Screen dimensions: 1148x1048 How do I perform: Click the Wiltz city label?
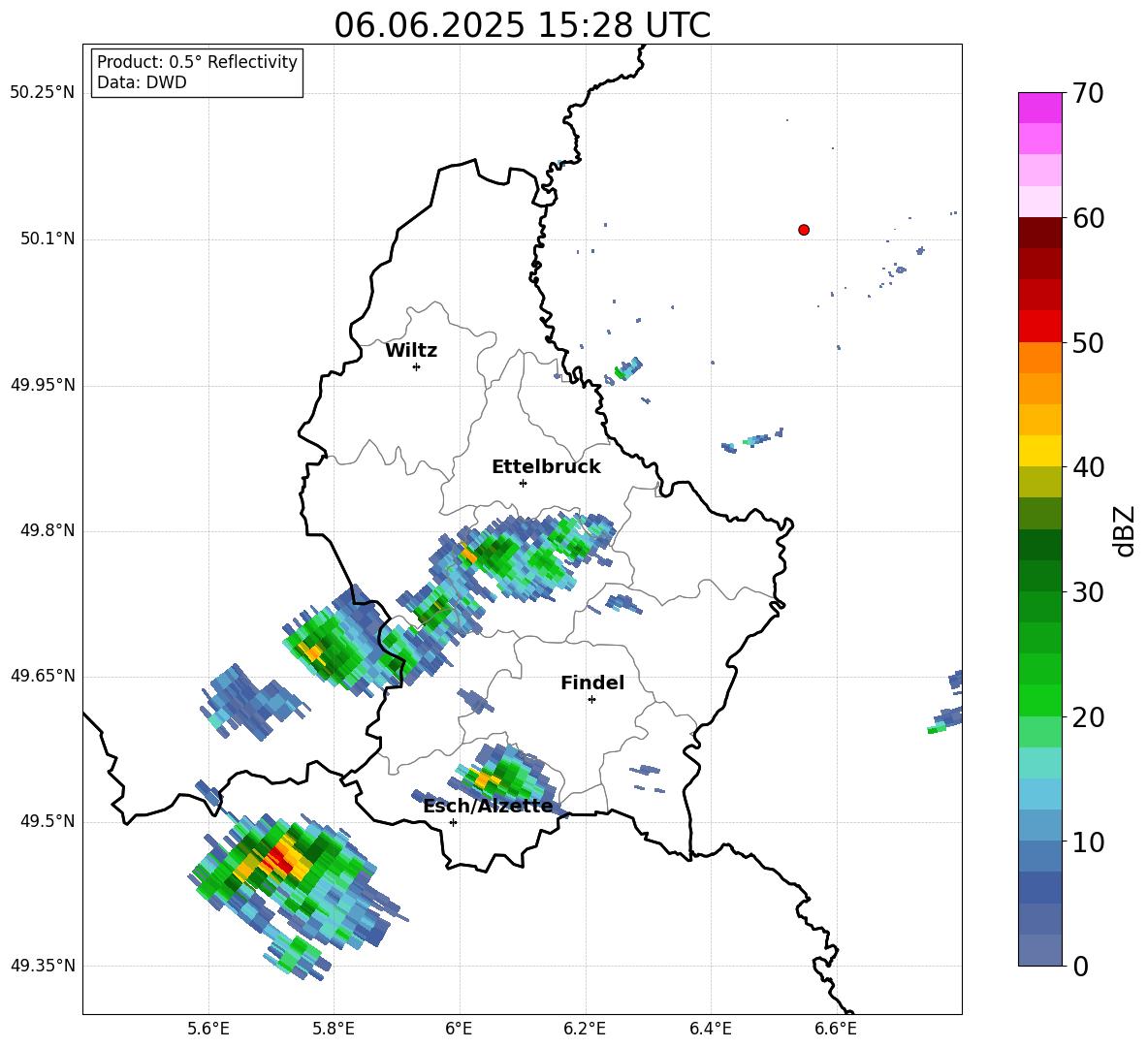(x=411, y=351)
